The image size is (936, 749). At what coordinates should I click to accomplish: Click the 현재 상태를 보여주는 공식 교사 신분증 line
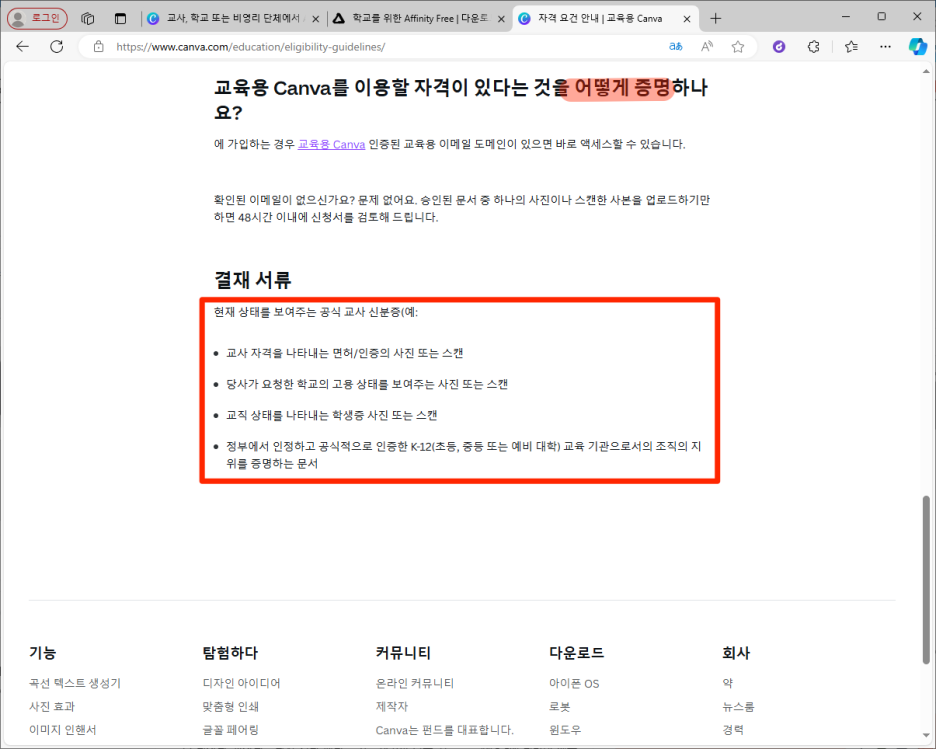[x=316, y=312]
